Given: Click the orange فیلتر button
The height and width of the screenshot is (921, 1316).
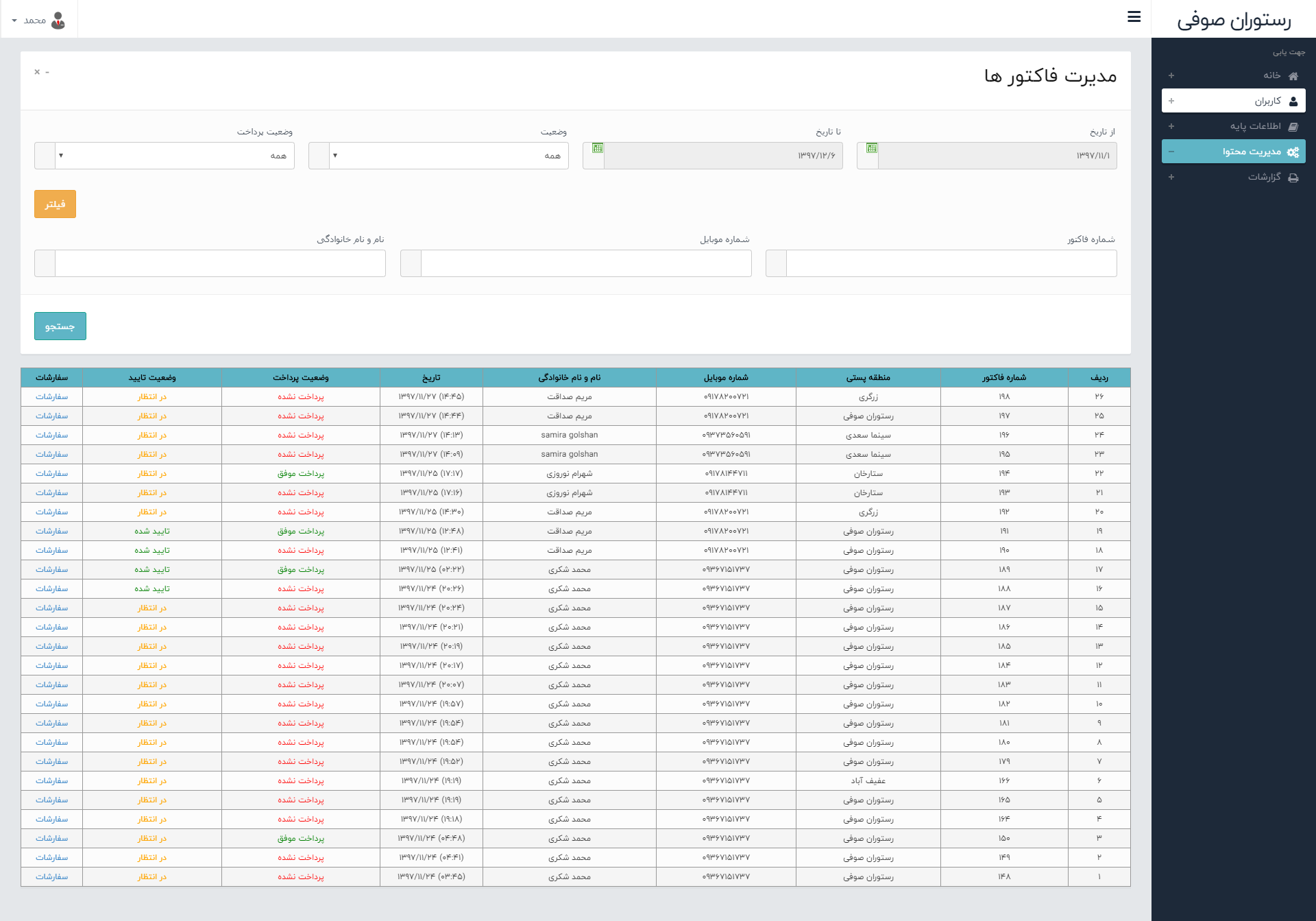Looking at the screenshot, I should (55, 204).
